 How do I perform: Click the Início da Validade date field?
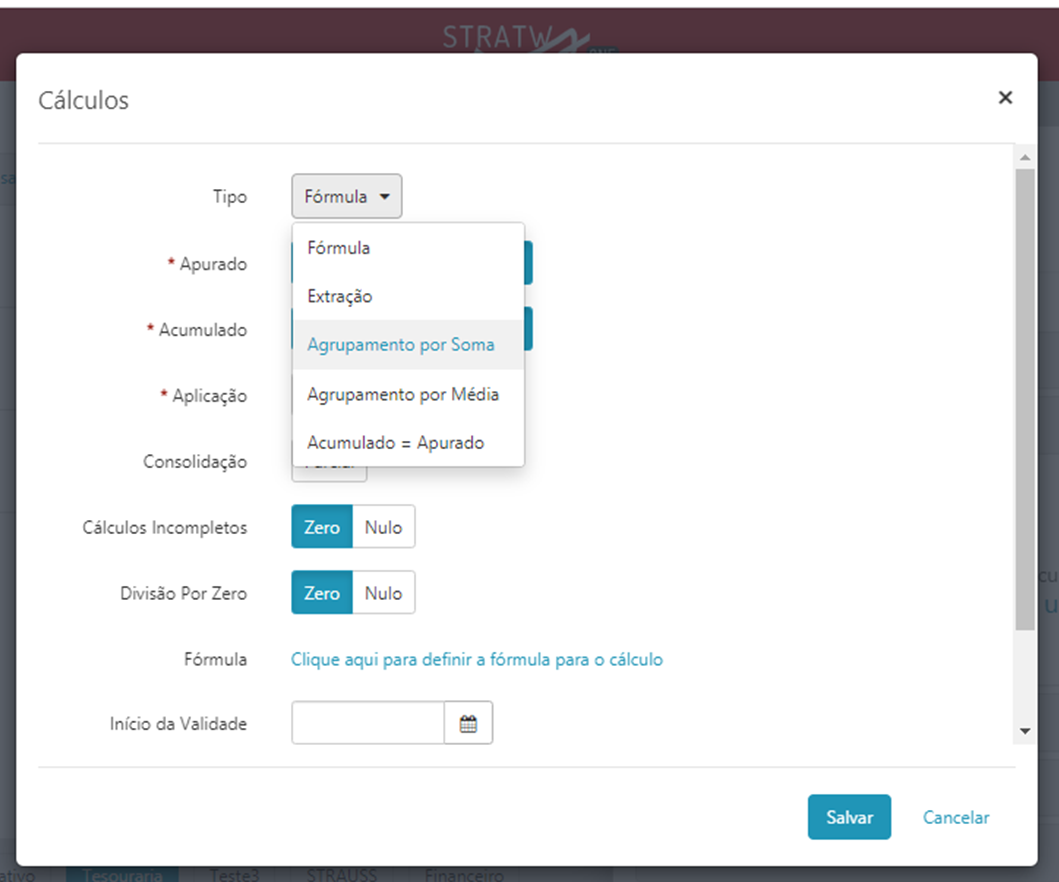(368, 723)
